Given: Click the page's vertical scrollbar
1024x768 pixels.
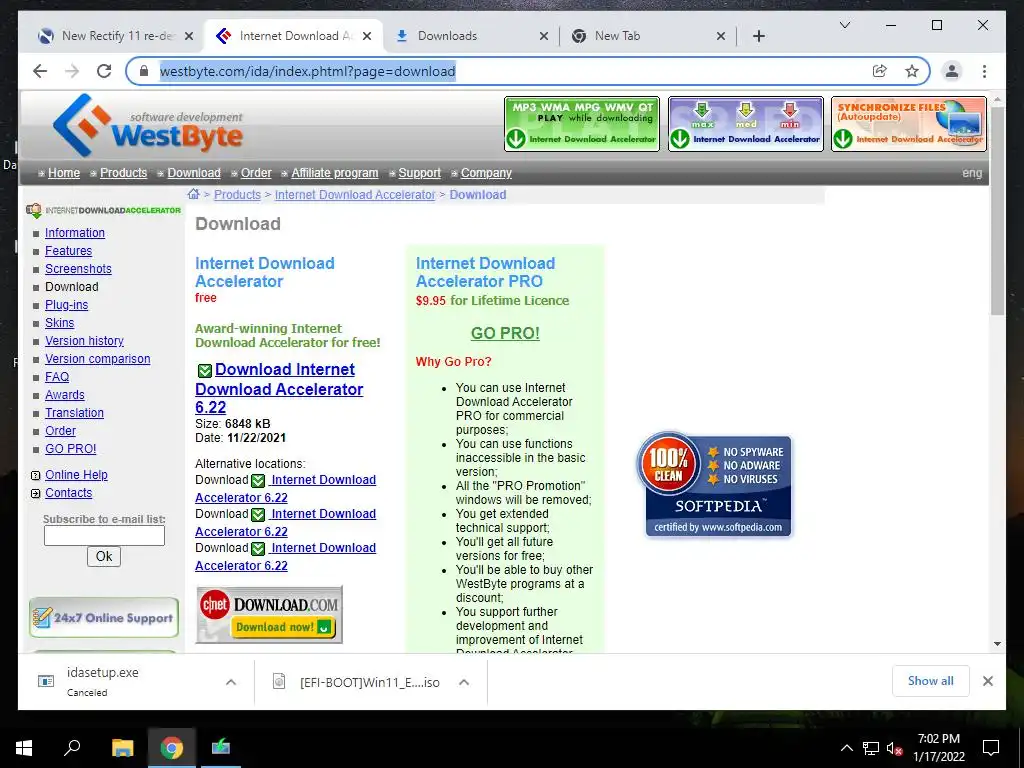Looking at the screenshot, I should pyautogui.click(x=997, y=209).
